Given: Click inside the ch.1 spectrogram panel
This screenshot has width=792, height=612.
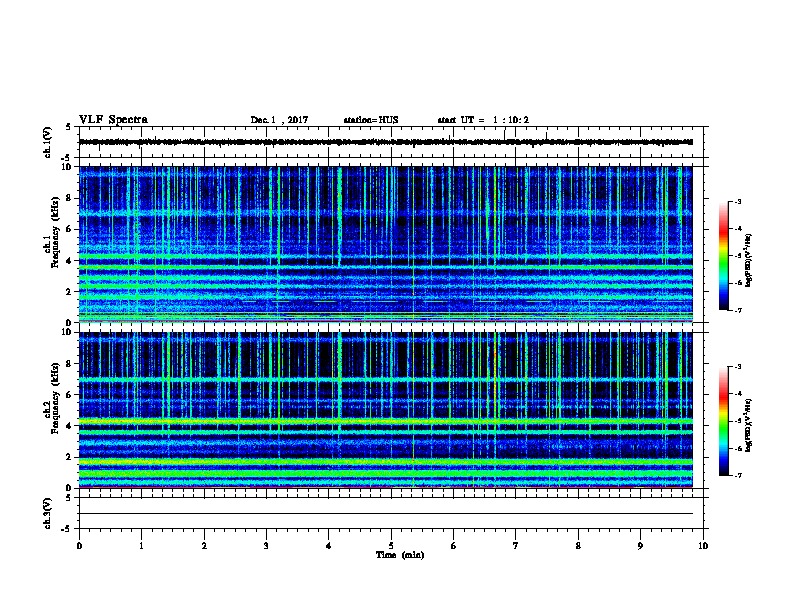Looking at the screenshot, I should 386,244.
